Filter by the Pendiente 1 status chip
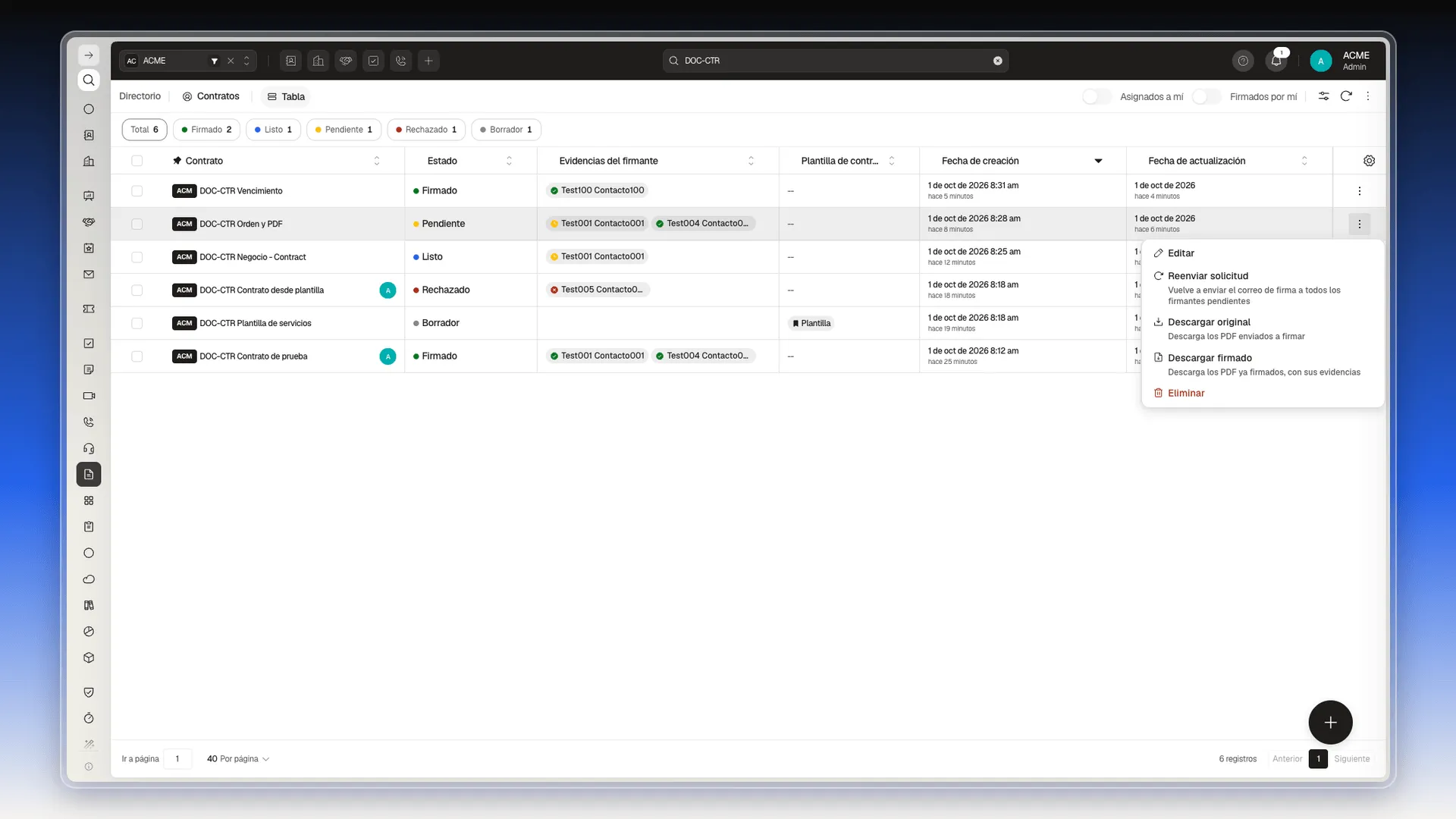 (344, 130)
